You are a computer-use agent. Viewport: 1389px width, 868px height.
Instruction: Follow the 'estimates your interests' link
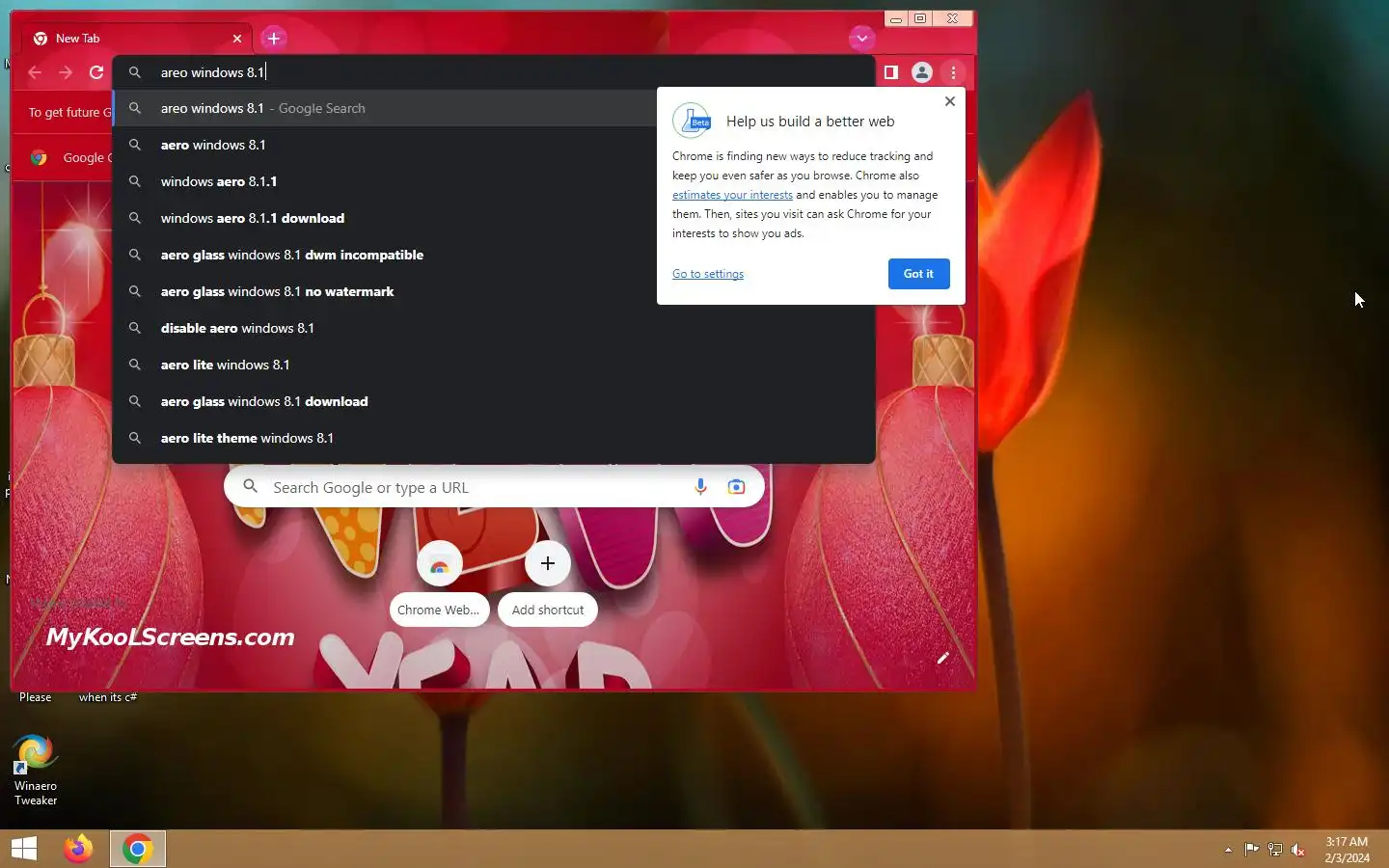[732, 195]
